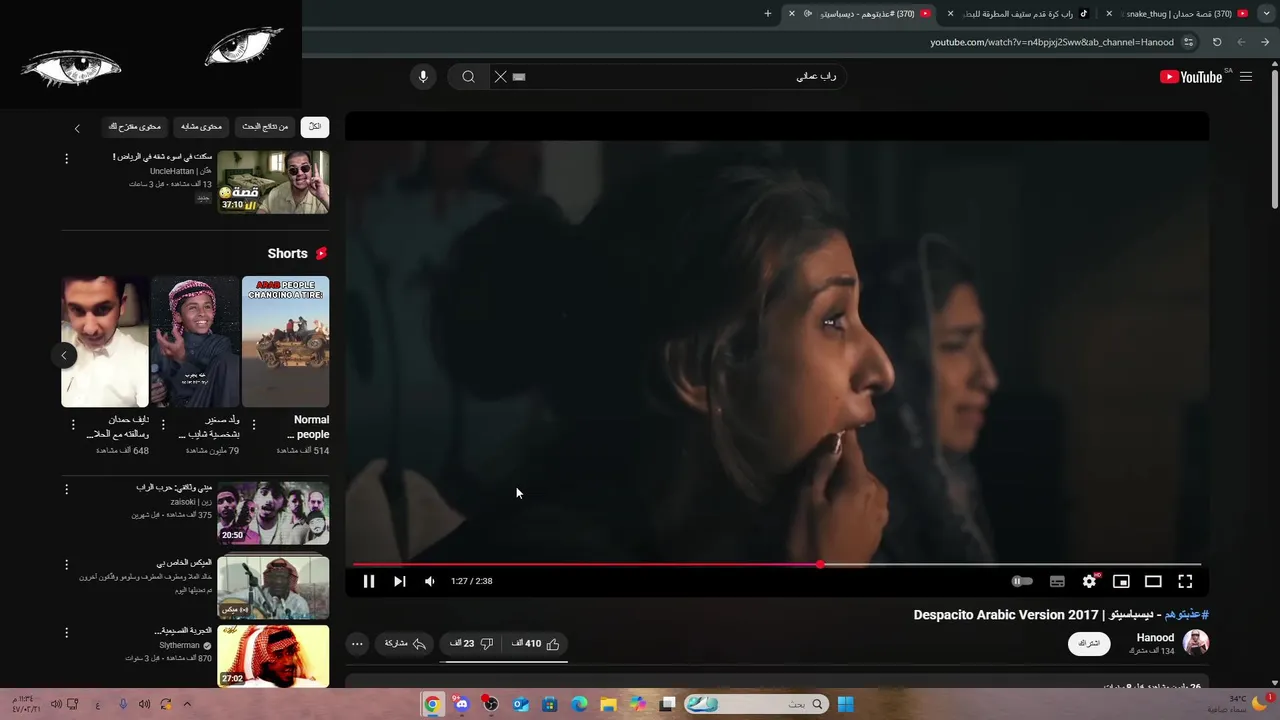This screenshot has width=1280, height=720.
Task: Open the UncleHattan 37:10 video thumbnail
Action: click(x=273, y=182)
